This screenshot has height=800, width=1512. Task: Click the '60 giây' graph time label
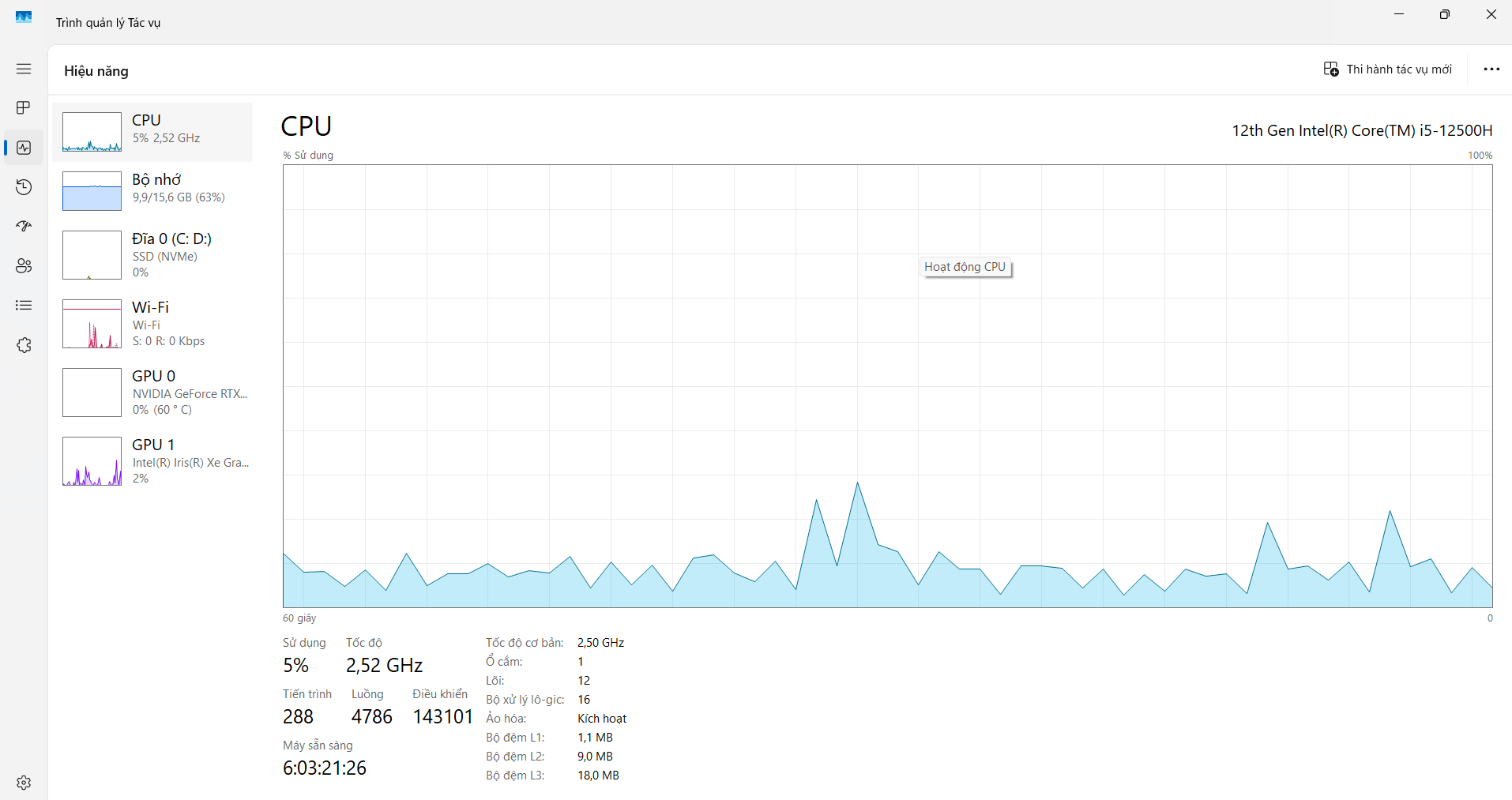(299, 618)
